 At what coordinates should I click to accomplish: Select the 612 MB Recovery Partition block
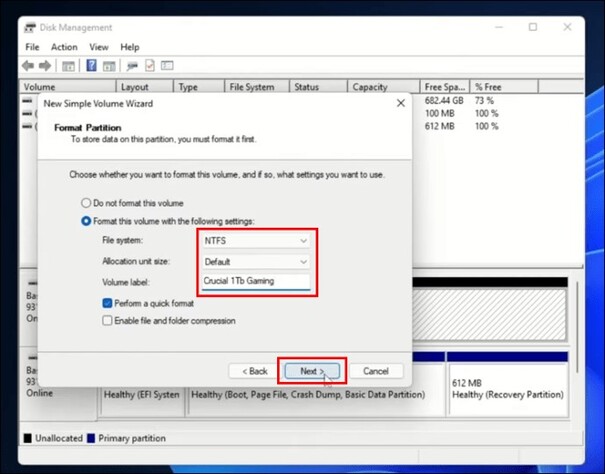pos(507,389)
